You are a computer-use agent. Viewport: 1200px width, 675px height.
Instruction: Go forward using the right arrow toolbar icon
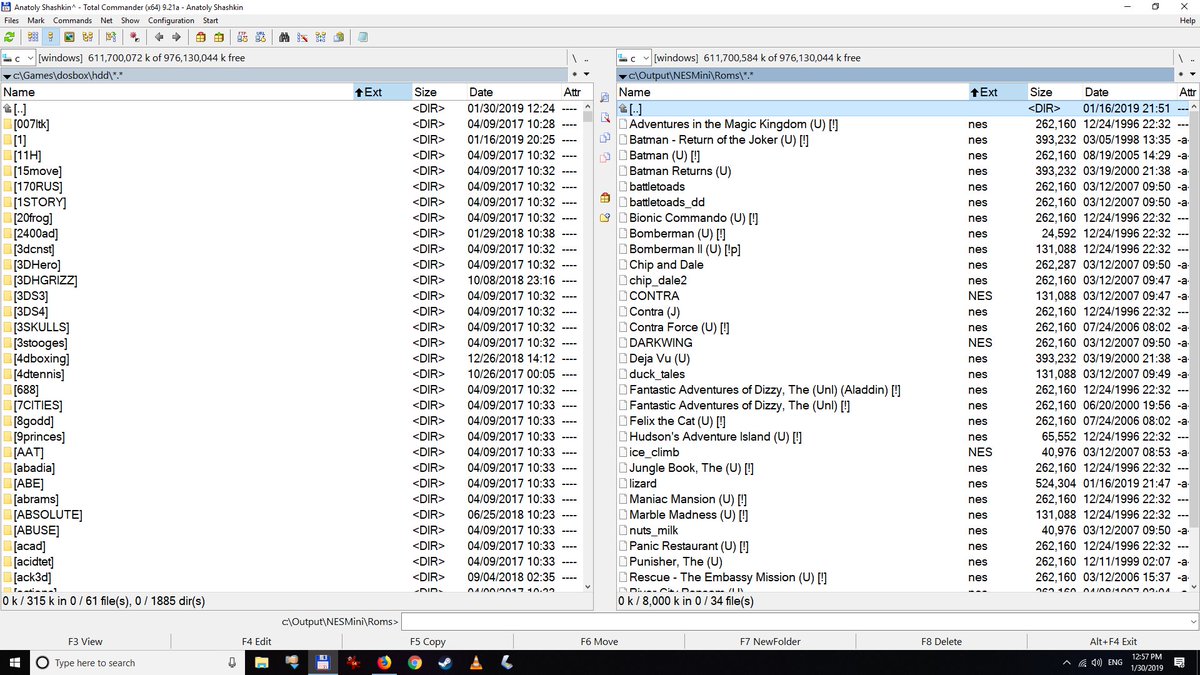coord(176,37)
